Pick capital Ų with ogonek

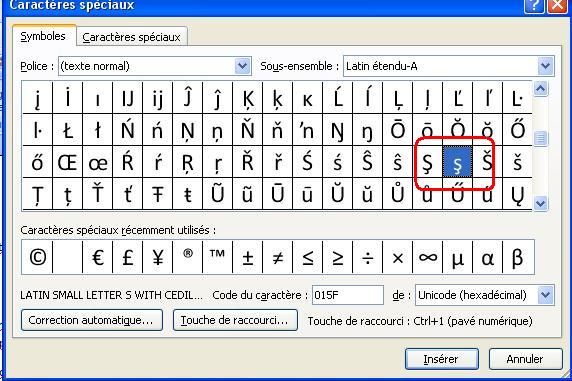(517, 194)
